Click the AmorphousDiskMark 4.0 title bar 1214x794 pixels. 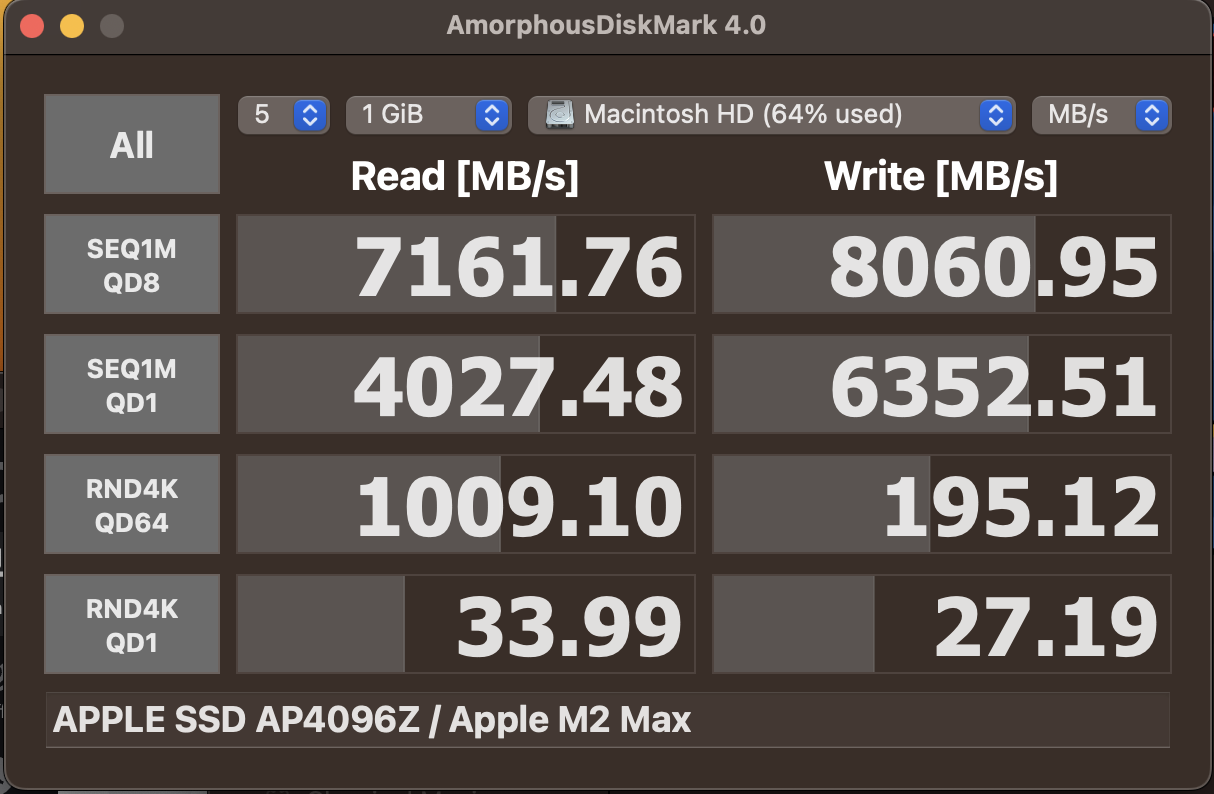(607, 25)
